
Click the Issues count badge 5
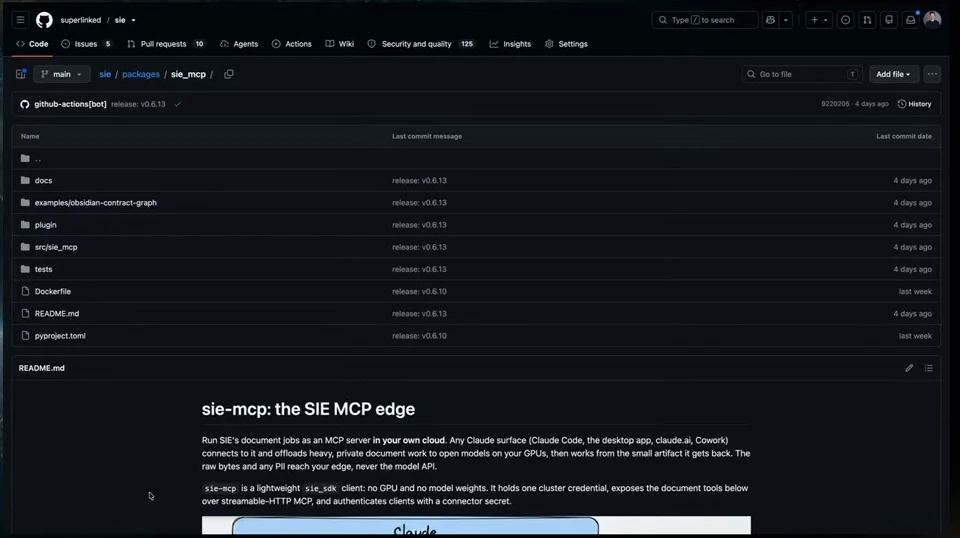[108, 44]
